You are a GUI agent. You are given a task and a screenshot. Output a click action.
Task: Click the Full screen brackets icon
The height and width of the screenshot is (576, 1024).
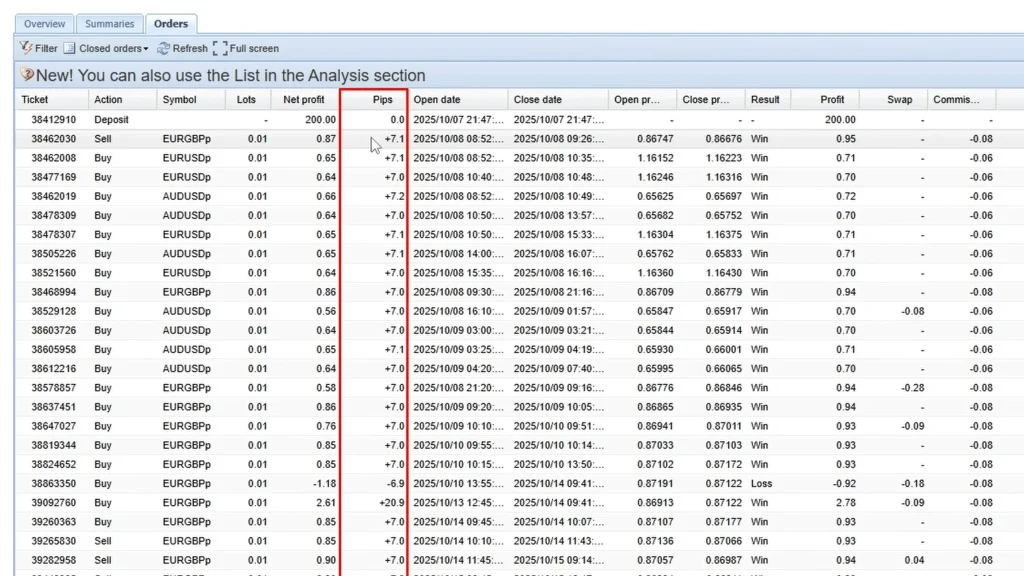coord(220,48)
